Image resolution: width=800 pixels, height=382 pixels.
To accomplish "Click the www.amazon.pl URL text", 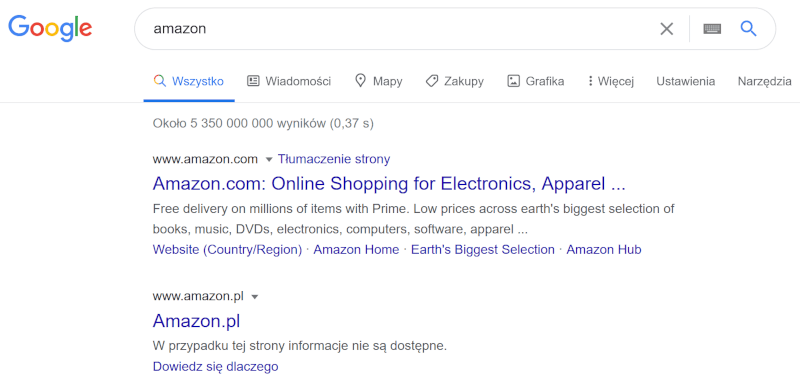I will coord(198,296).
